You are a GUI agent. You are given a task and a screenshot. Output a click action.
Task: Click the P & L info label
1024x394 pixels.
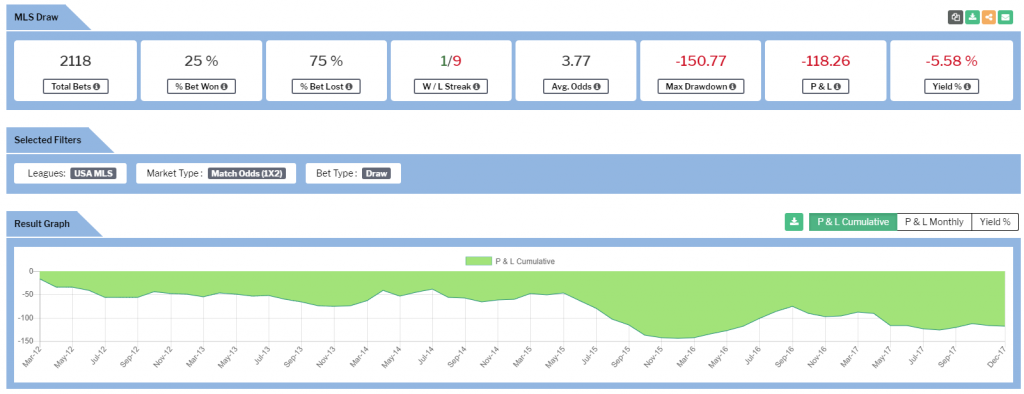pos(826,86)
